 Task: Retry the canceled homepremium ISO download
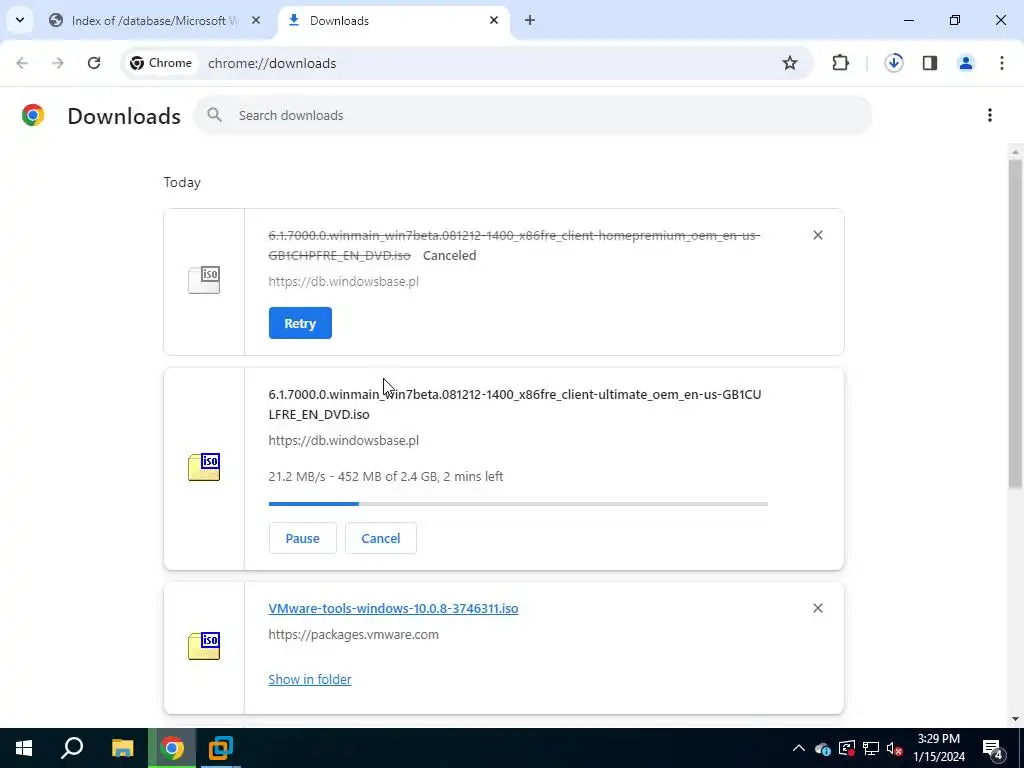[300, 323]
